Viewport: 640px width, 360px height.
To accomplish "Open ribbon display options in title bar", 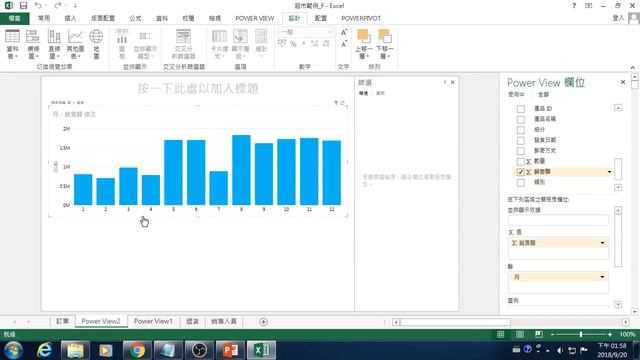I will (x=589, y=6).
